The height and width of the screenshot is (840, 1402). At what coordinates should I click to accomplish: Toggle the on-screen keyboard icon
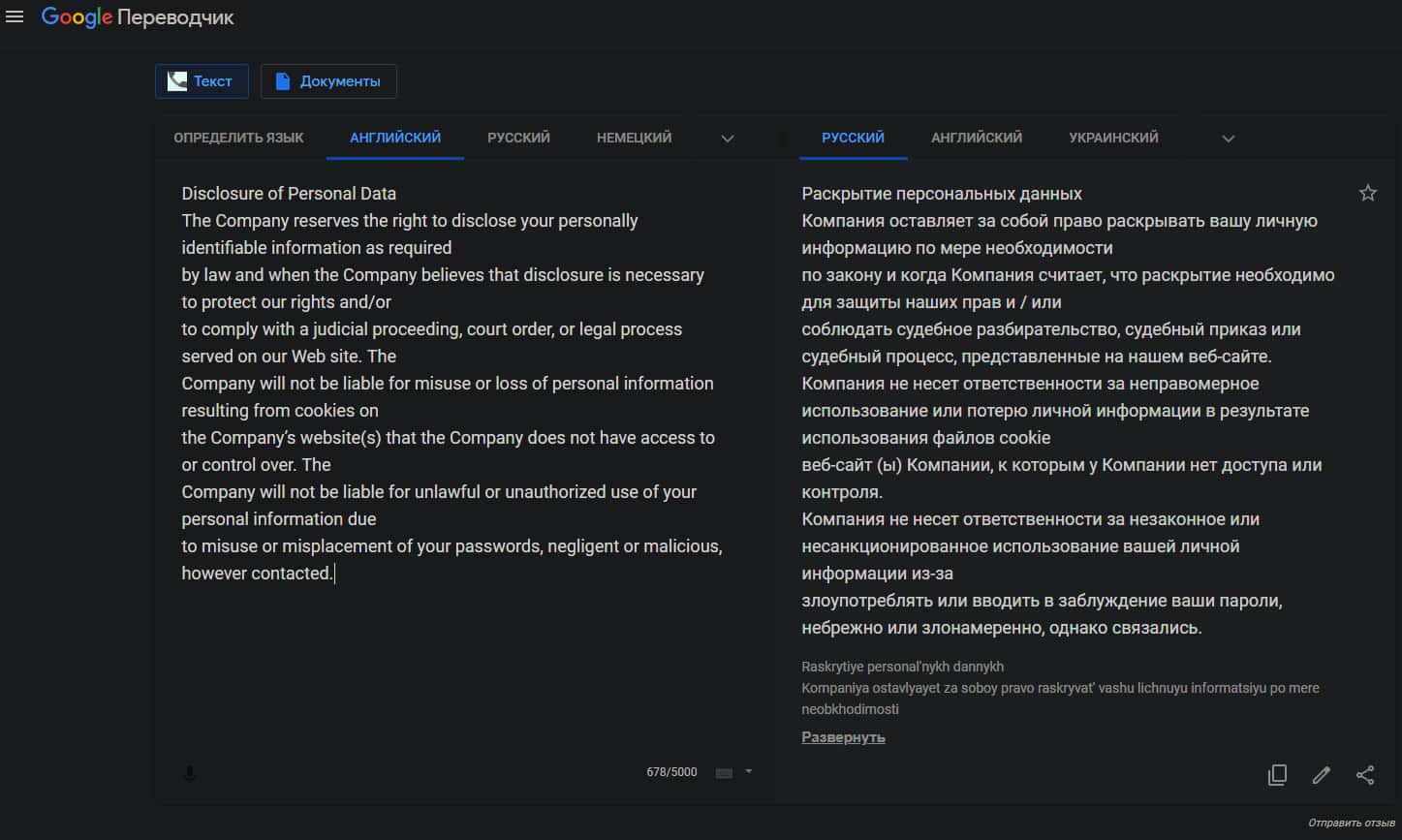(x=724, y=772)
